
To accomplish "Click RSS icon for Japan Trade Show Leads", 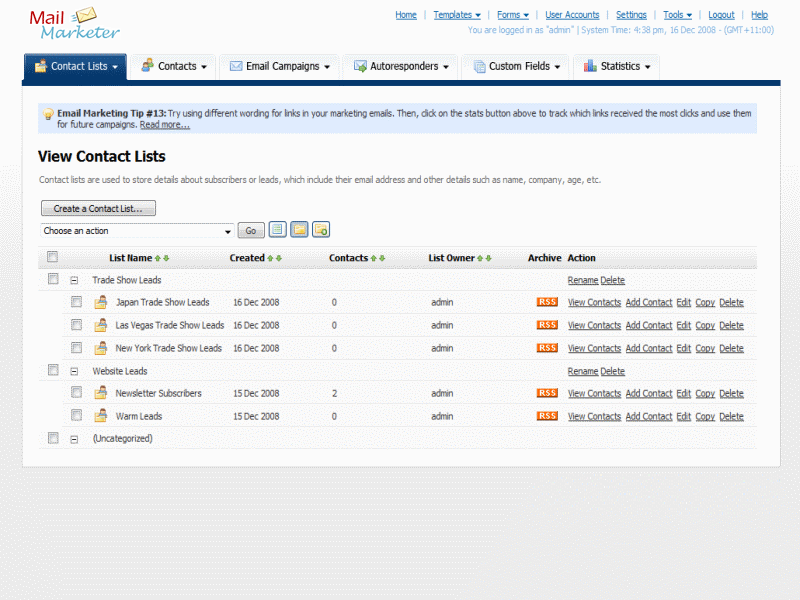I will (x=547, y=302).
